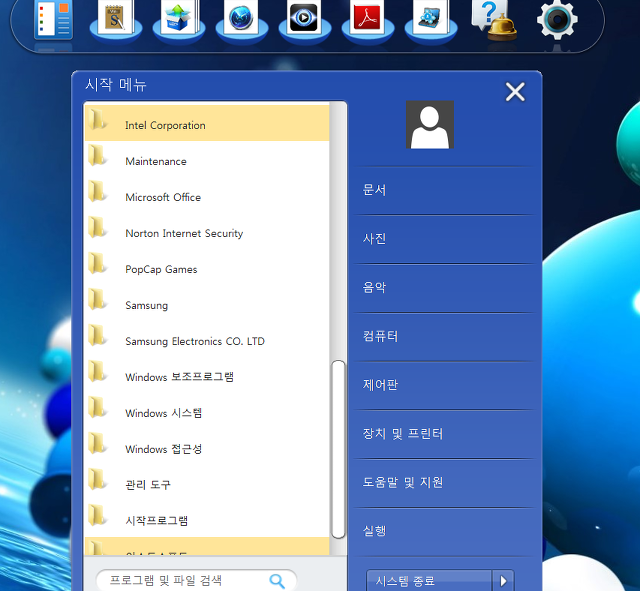Expand PopCap Games folder label

161,269
